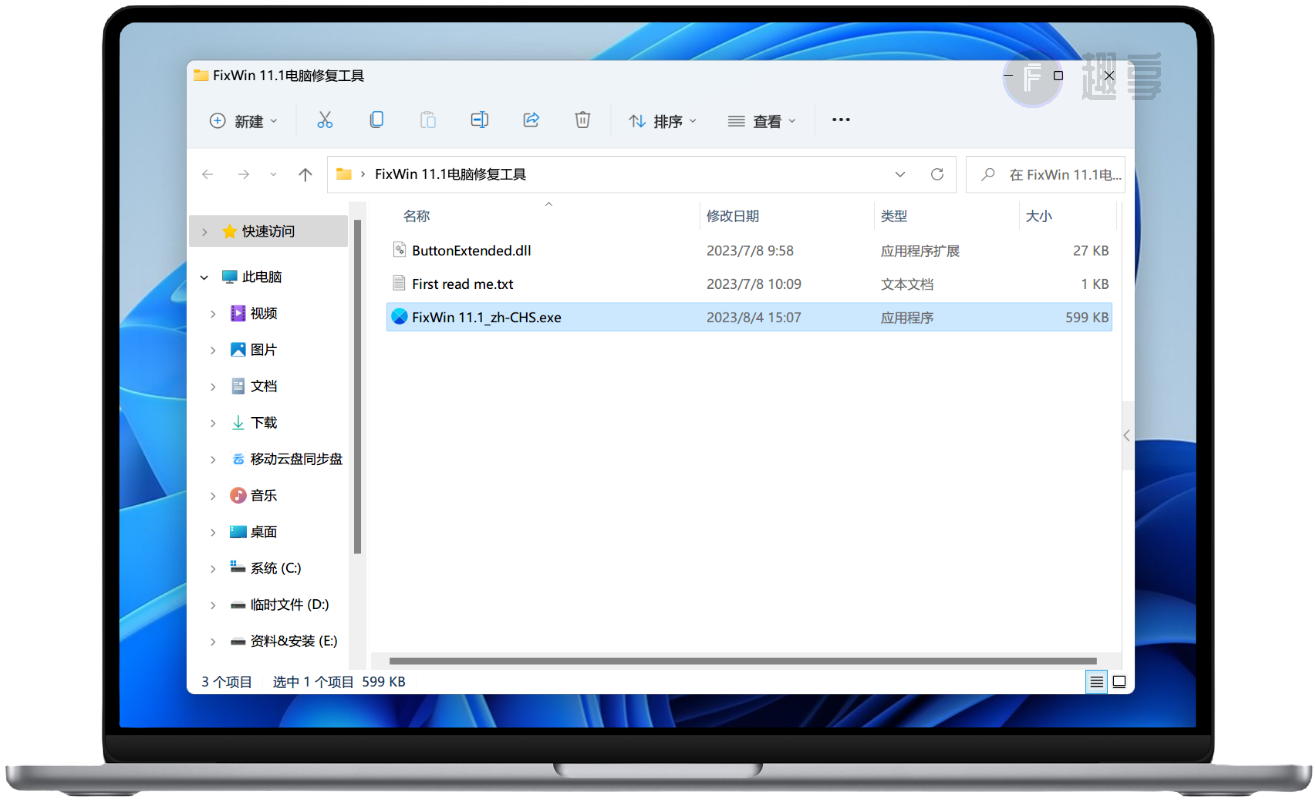Click the Delete trash can icon
This screenshot has height=802, width=1316.
click(x=583, y=120)
